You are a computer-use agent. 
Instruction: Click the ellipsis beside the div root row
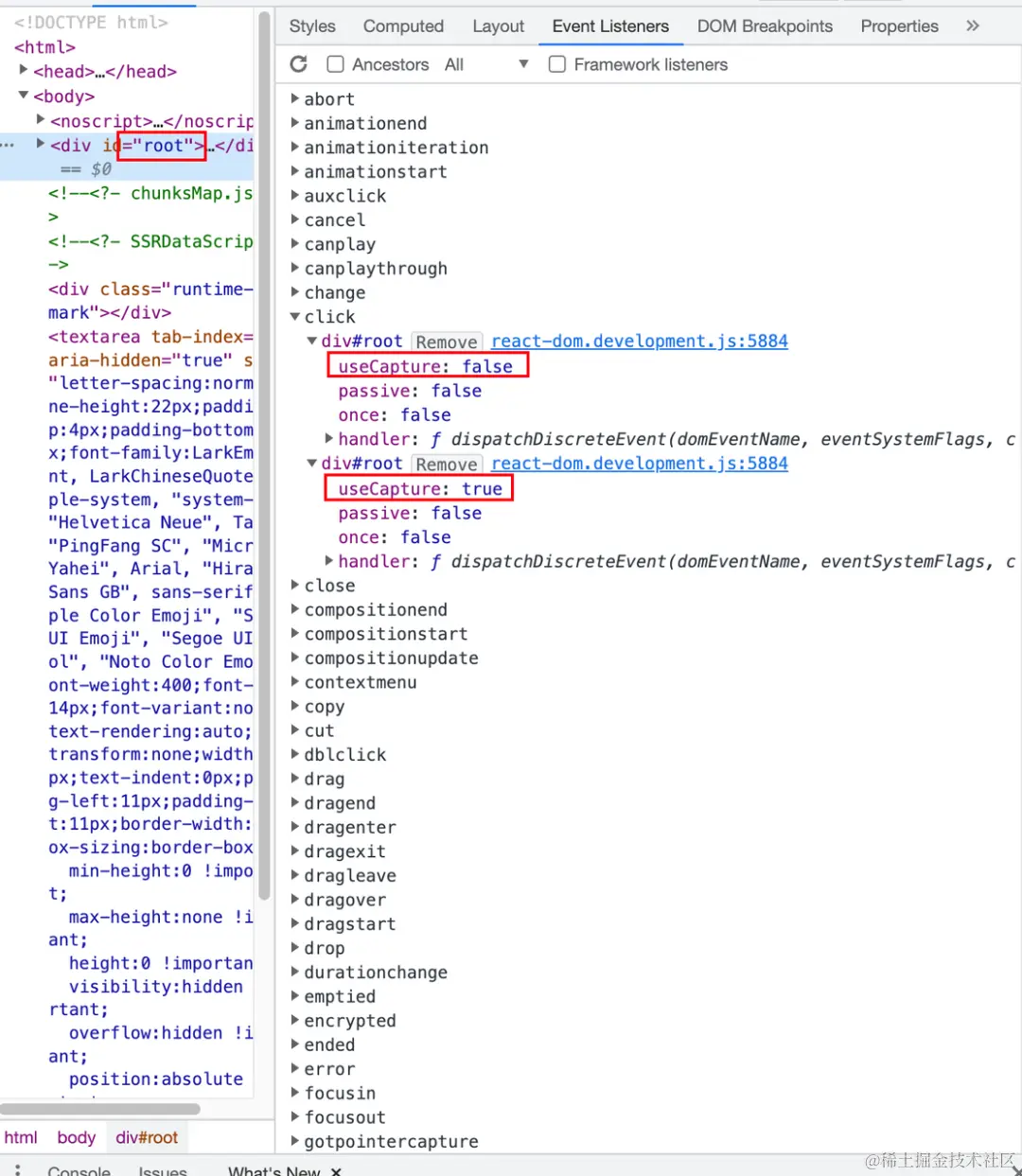(x=8, y=145)
